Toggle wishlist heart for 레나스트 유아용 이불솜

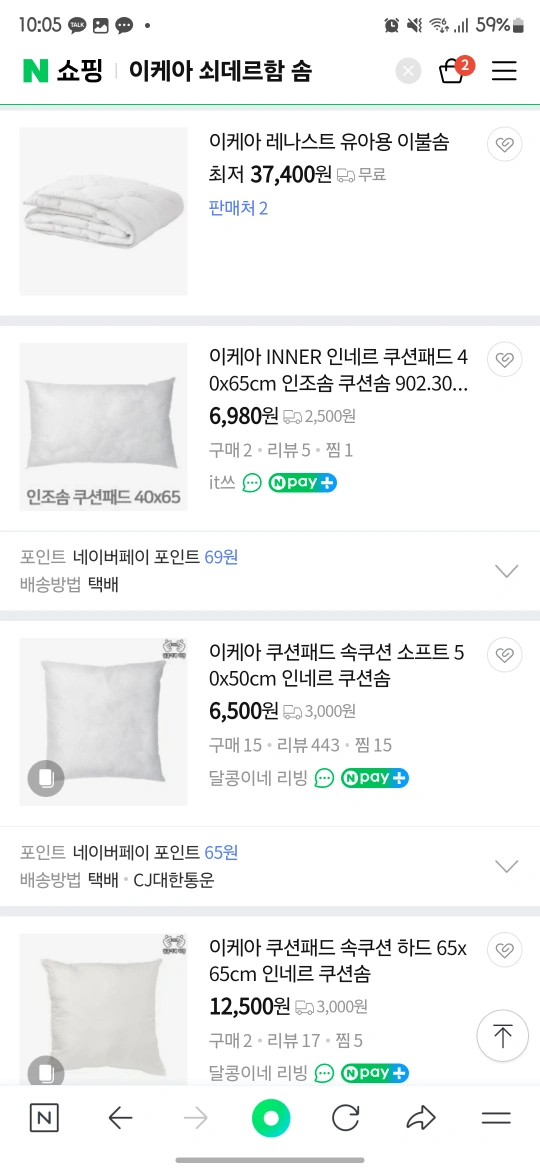(x=505, y=144)
